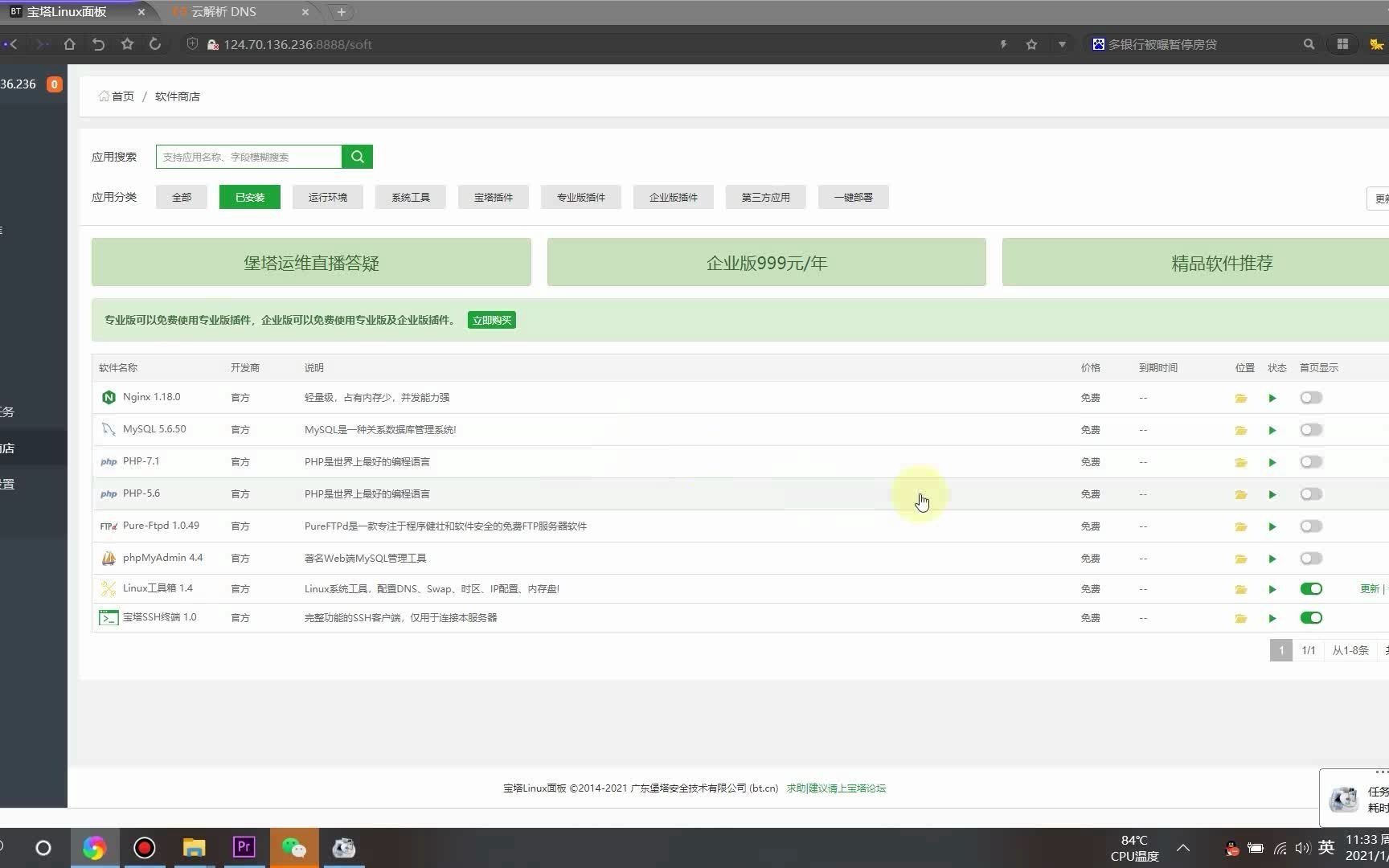
Task: Open the 精品软件推荐 banner
Action: tap(1195, 262)
